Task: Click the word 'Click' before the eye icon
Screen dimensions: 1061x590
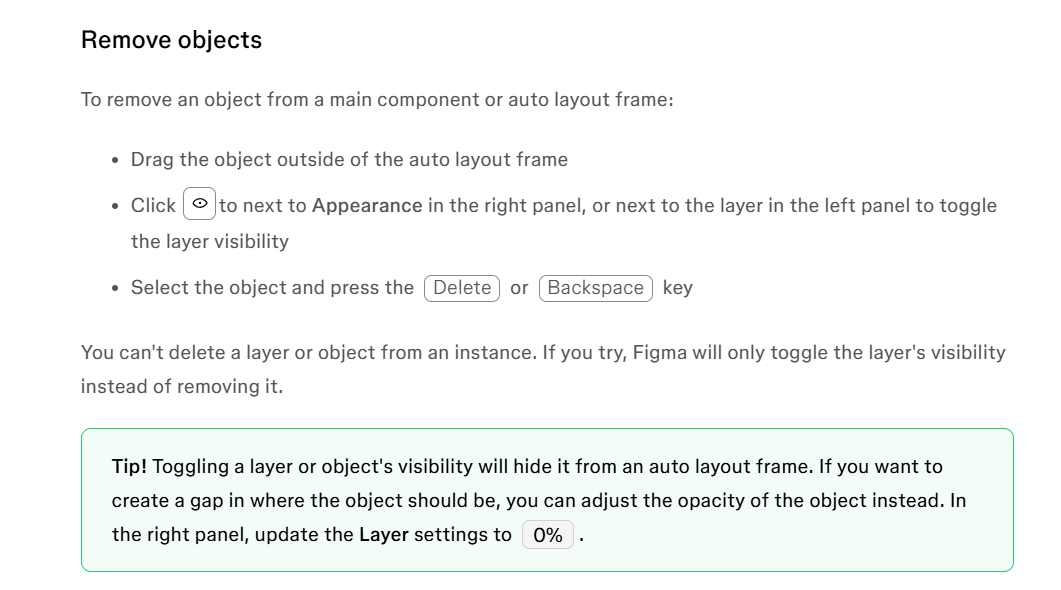Action: [154, 206]
